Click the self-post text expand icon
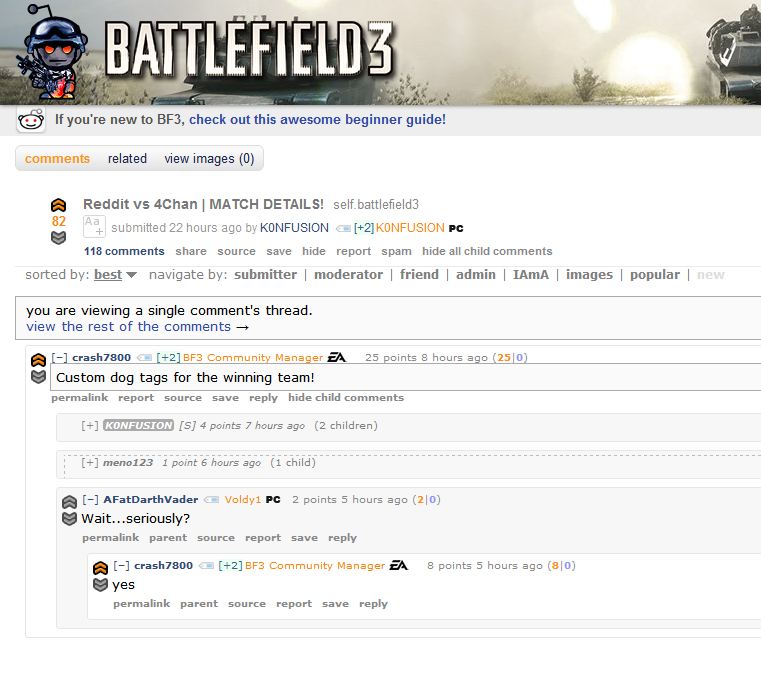 pyautogui.click(x=94, y=227)
